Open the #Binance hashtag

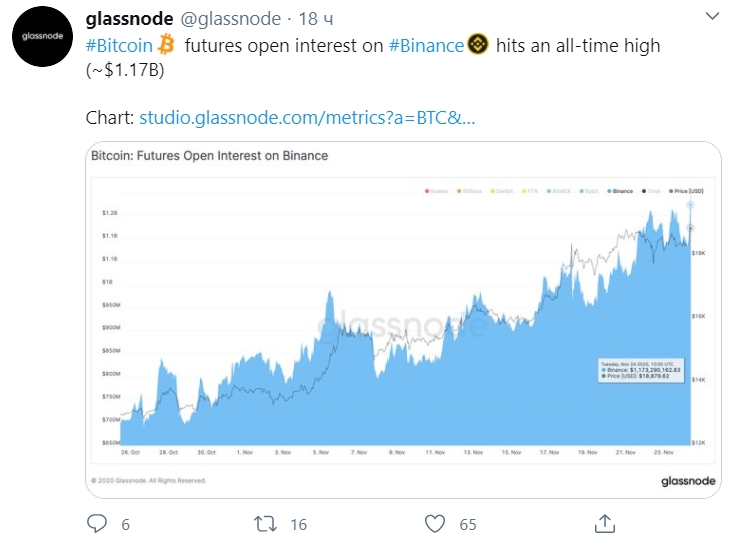tap(426, 45)
